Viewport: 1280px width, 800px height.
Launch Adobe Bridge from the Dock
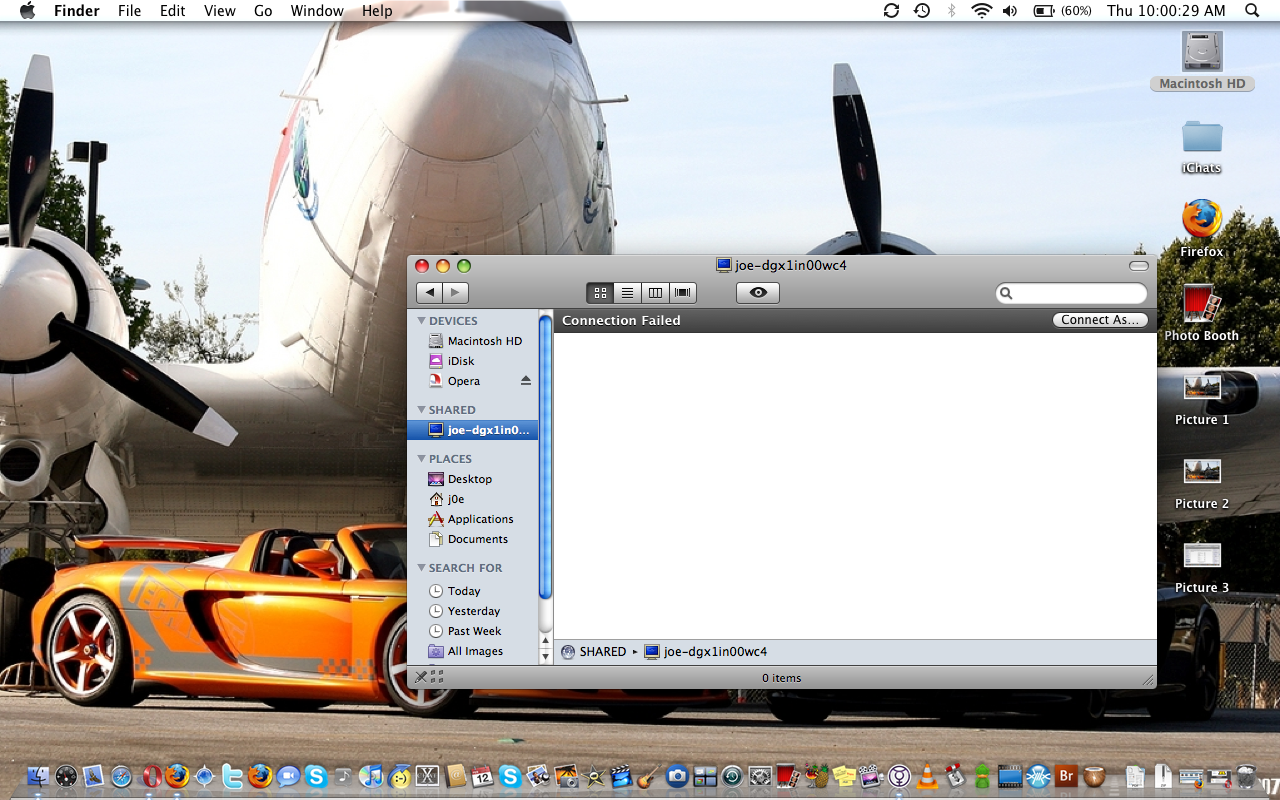[x=1066, y=776]
